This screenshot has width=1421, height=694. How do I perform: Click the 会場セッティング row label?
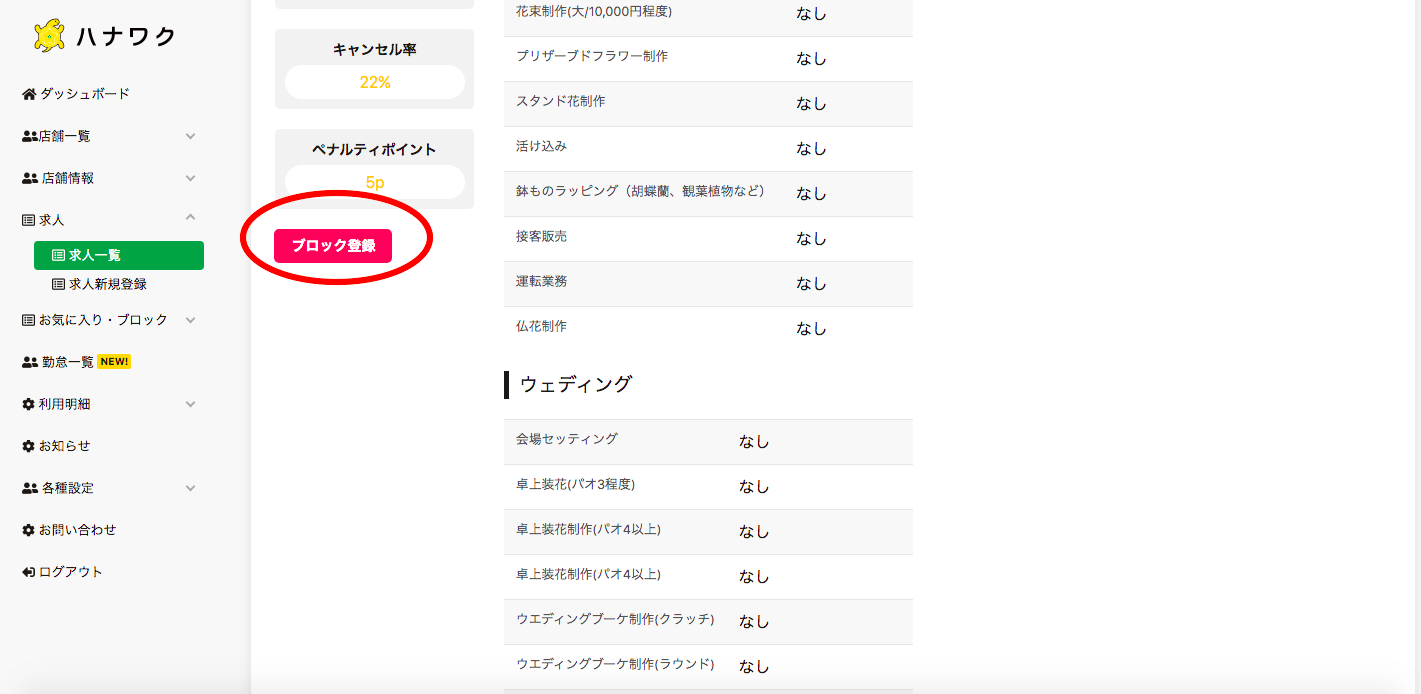click(x=567, y=439)
